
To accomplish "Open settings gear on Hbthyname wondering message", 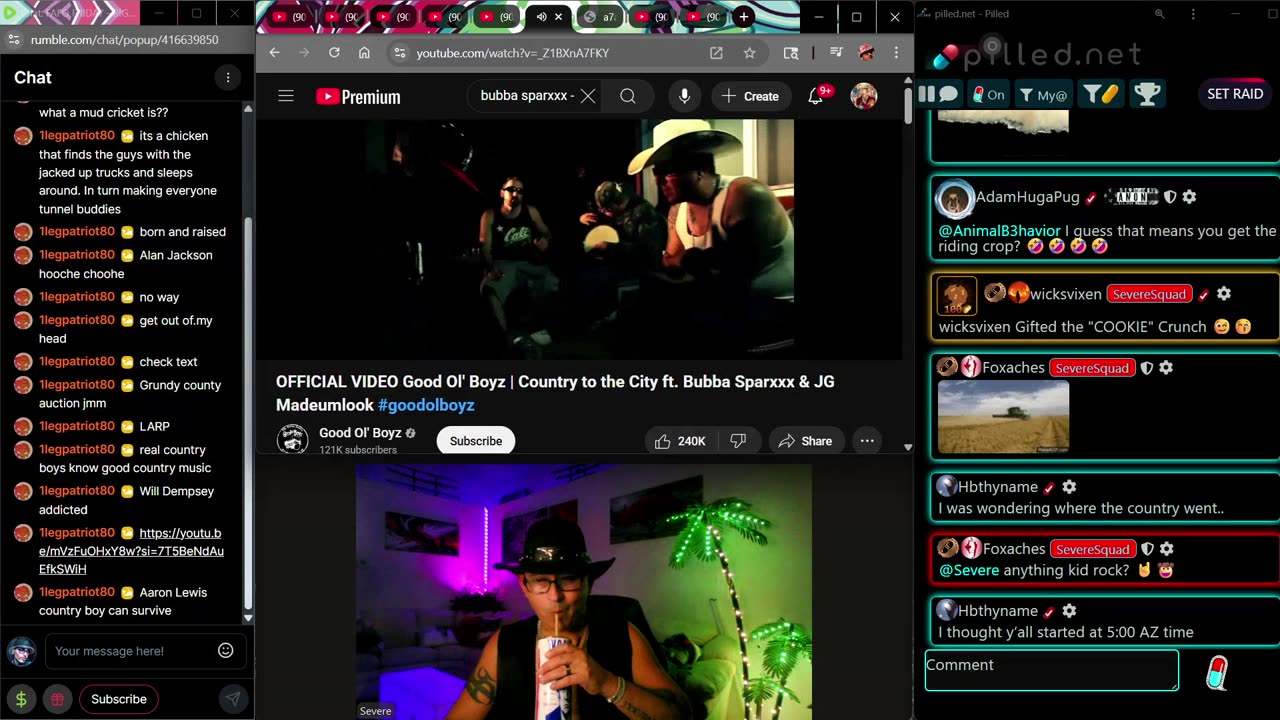I will pyautogui.click(x=1069, y=487).
